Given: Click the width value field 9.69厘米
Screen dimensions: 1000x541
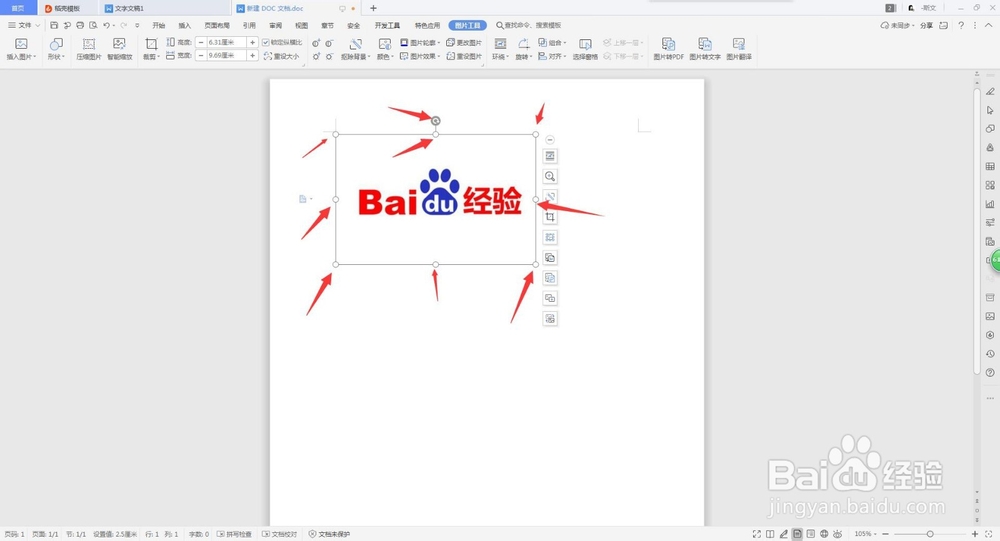Looking at the screenshot, I should [x=226, y=56].
